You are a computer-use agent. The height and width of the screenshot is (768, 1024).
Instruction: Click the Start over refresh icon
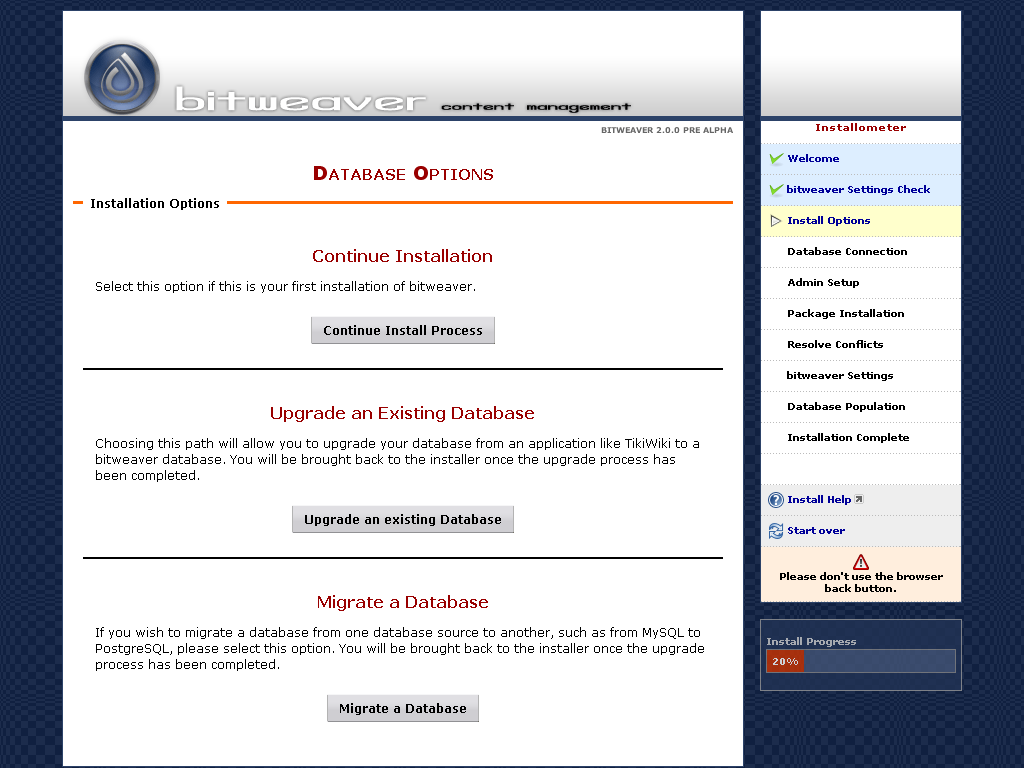click(x=776, y=531)
